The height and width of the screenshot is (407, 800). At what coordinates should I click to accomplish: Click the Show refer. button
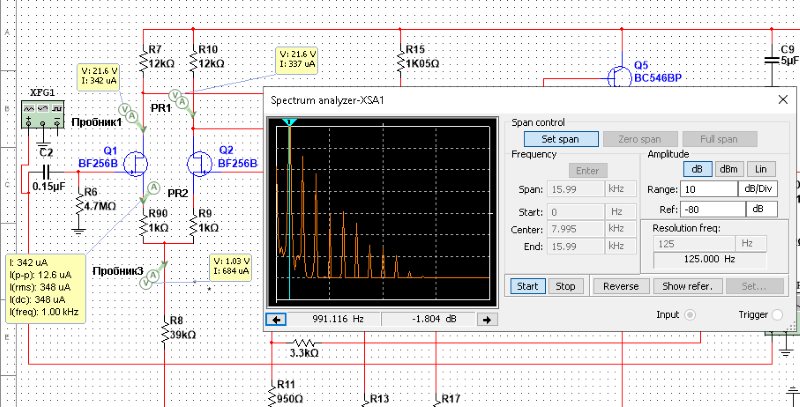[x=687, y=286]
